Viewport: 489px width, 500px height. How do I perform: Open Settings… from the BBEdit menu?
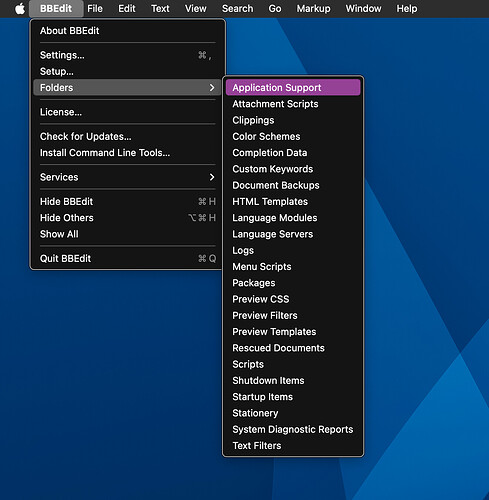pos(127,55)
